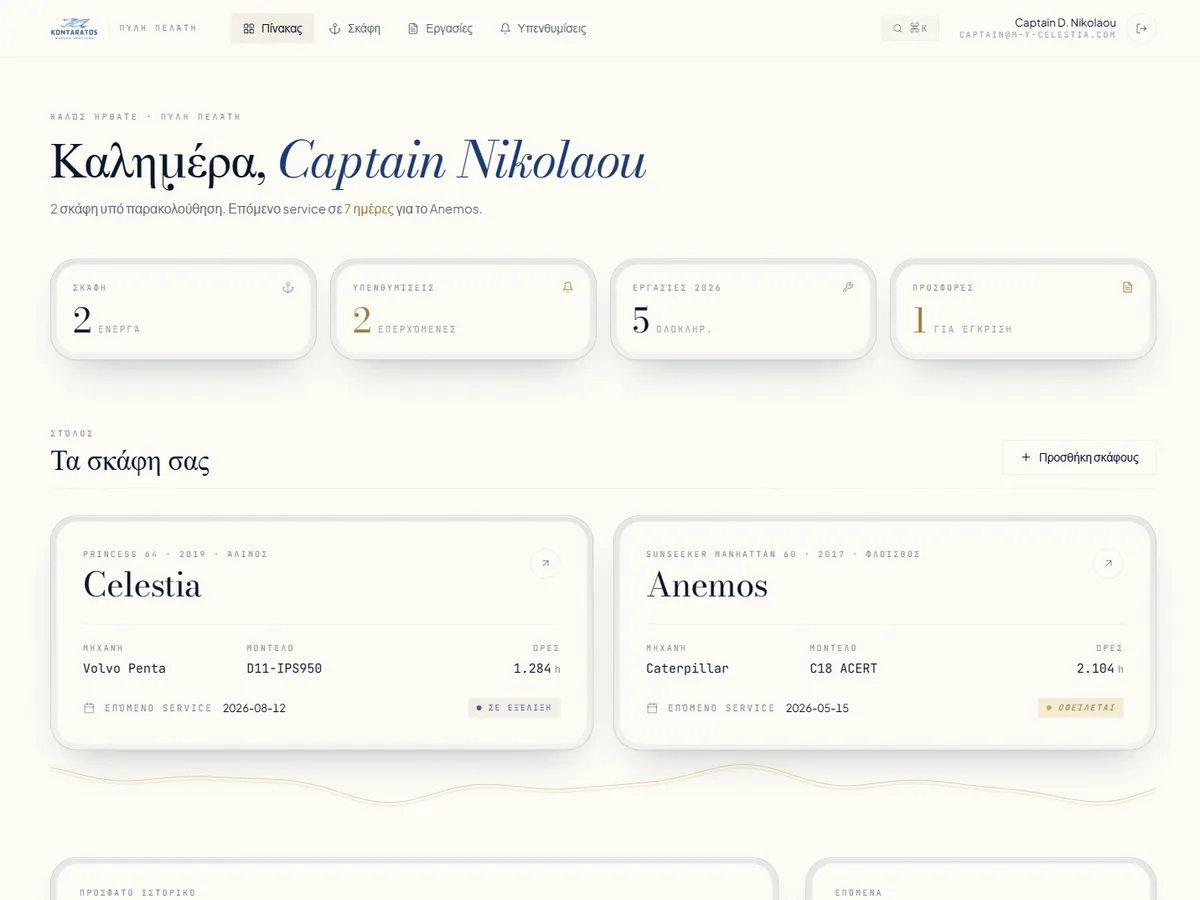
Task: Click the D11-IPS950 model text
Action: tap(284, 668)
